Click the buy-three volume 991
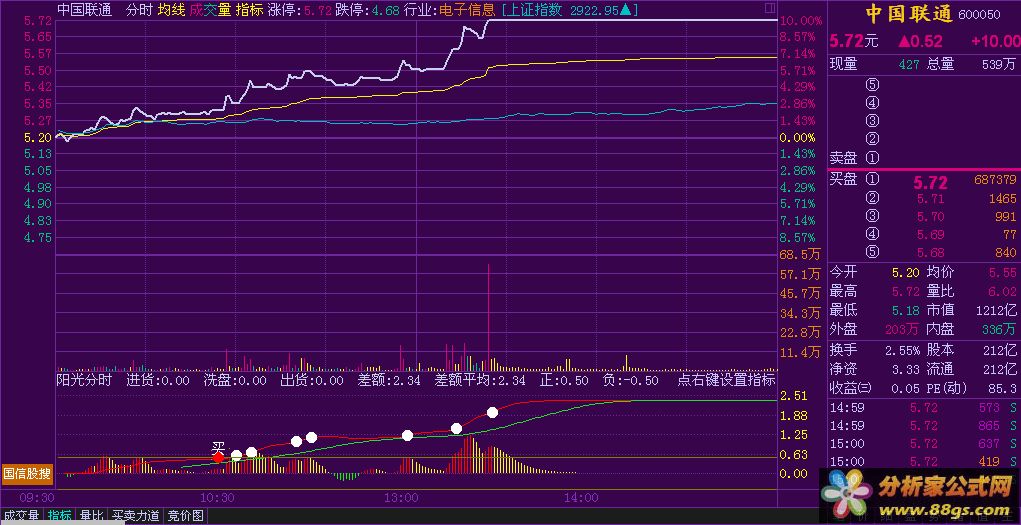The height and width of the screenshot is (525, 1021). point(1005,216)
